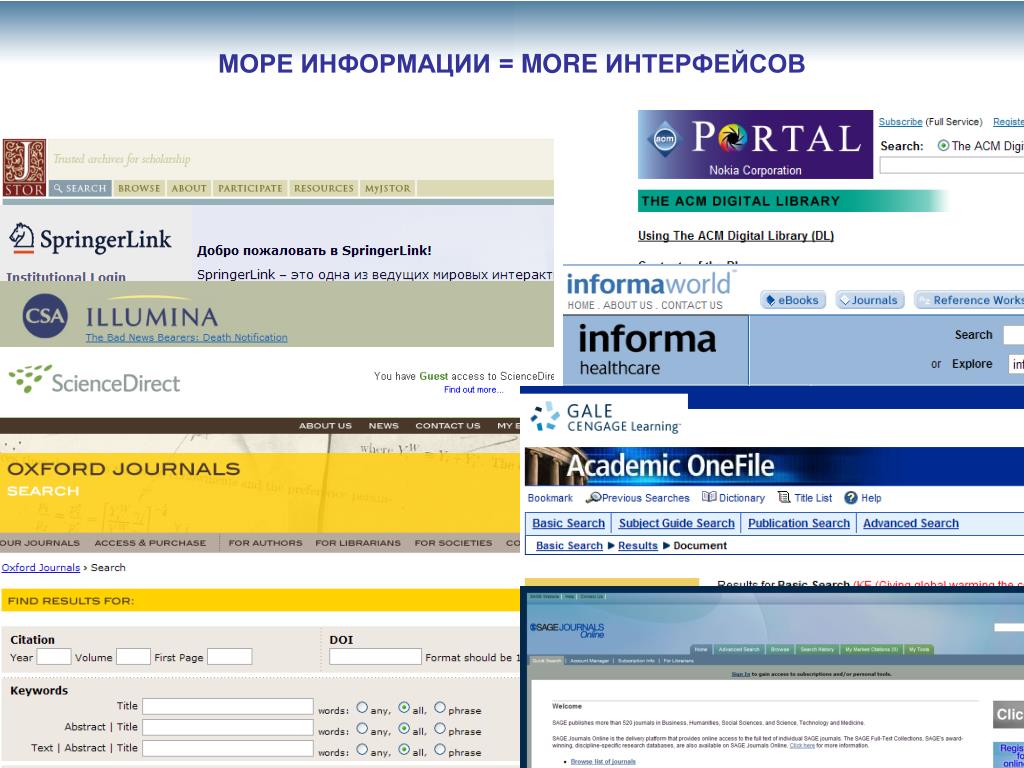Viewport: 1024px width, 768px height.
Task: Click the Reference Works button on informaworld
Action: point(969,300)
